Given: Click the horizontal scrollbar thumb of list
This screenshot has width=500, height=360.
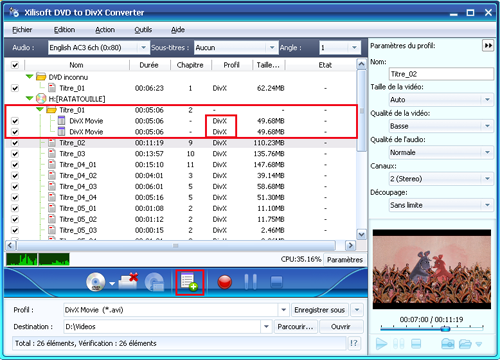Looking at the screenshot, I should [175, 246].
